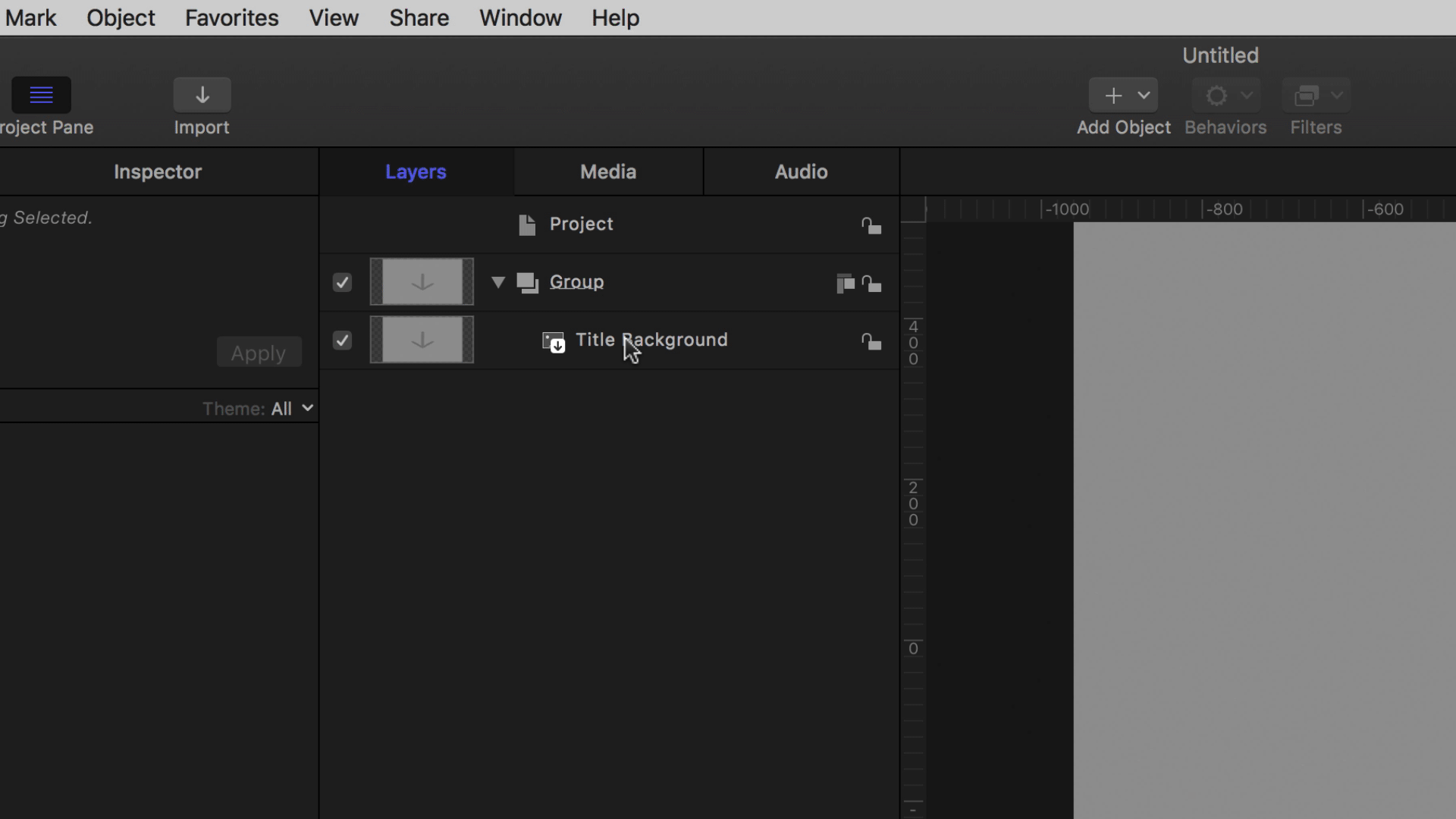Toggle the Group 2D/3D icon
This screenshot has height=819, width=1456.
click(845, 284)
